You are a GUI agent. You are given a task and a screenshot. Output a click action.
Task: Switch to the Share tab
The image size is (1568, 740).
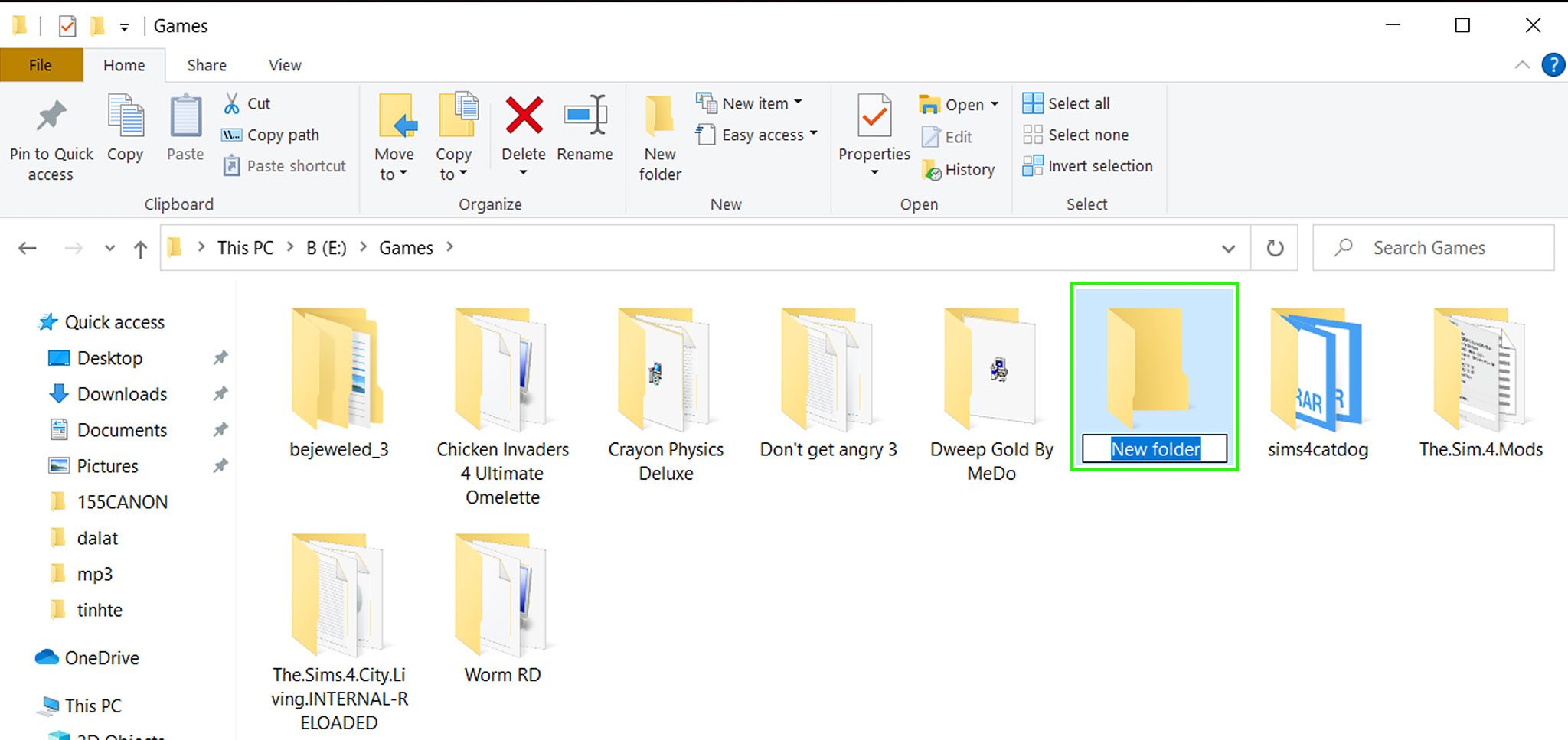(207, 65)
